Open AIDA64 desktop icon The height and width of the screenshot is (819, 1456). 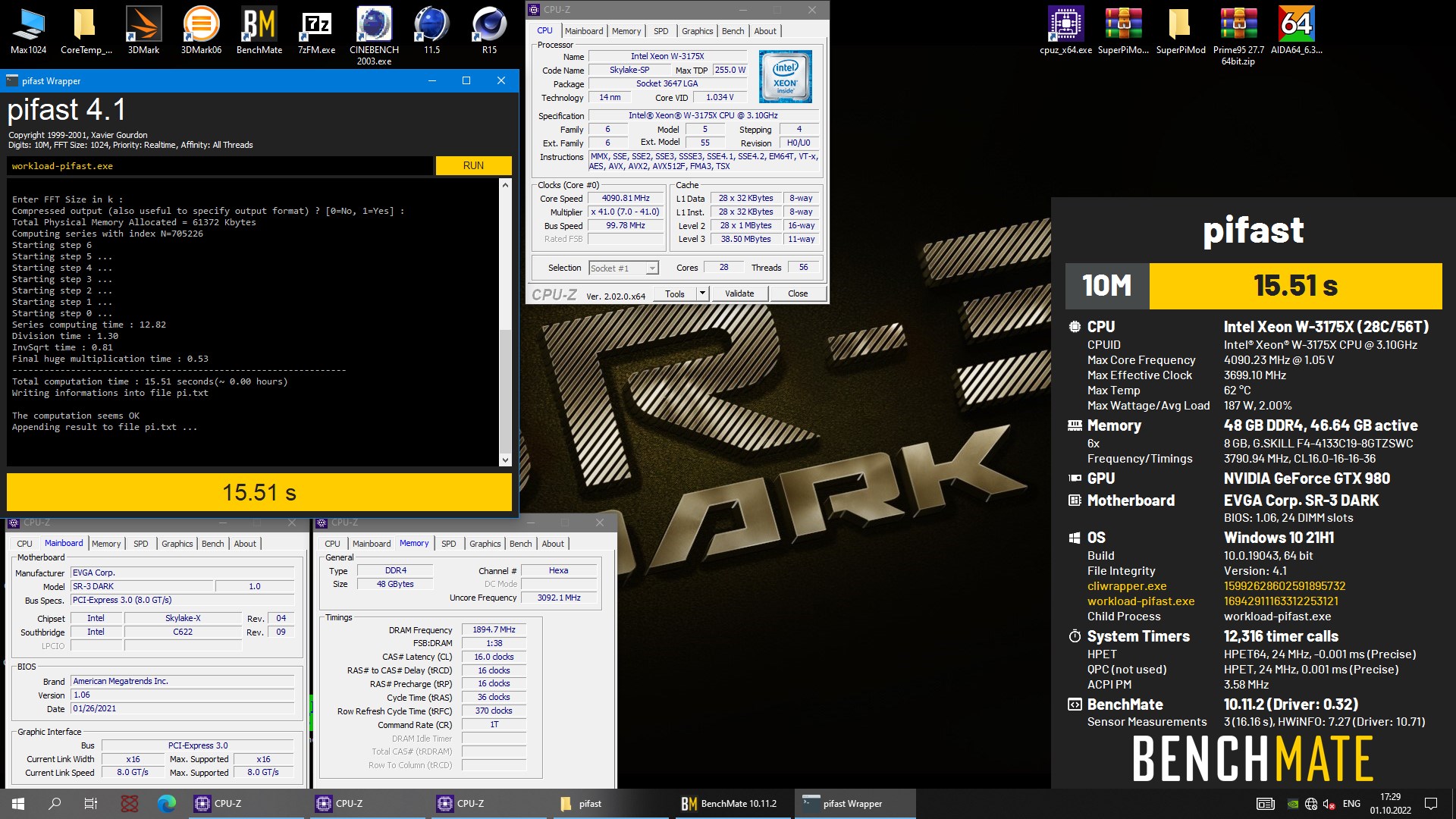(x=1296, y=31)
